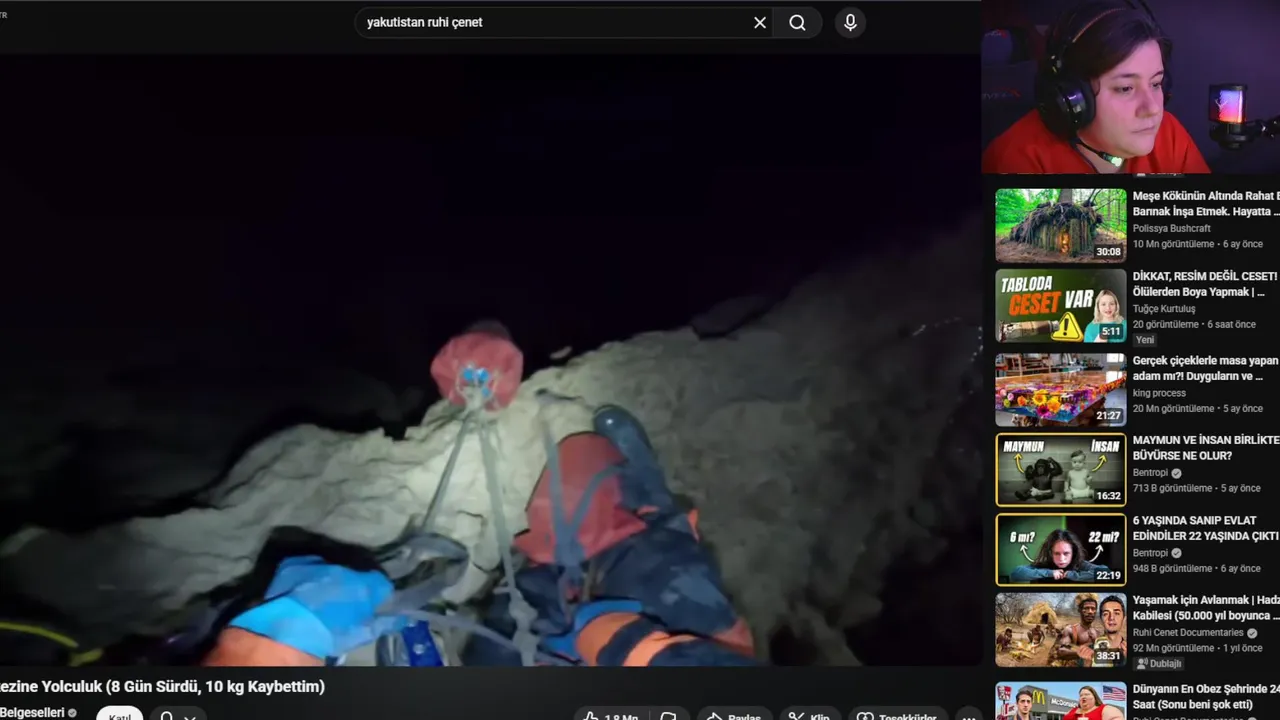Image resolution: width=1280 pixels, height=720 pixels.
Task: Click the magnifier search button
Action: (797, 22)
